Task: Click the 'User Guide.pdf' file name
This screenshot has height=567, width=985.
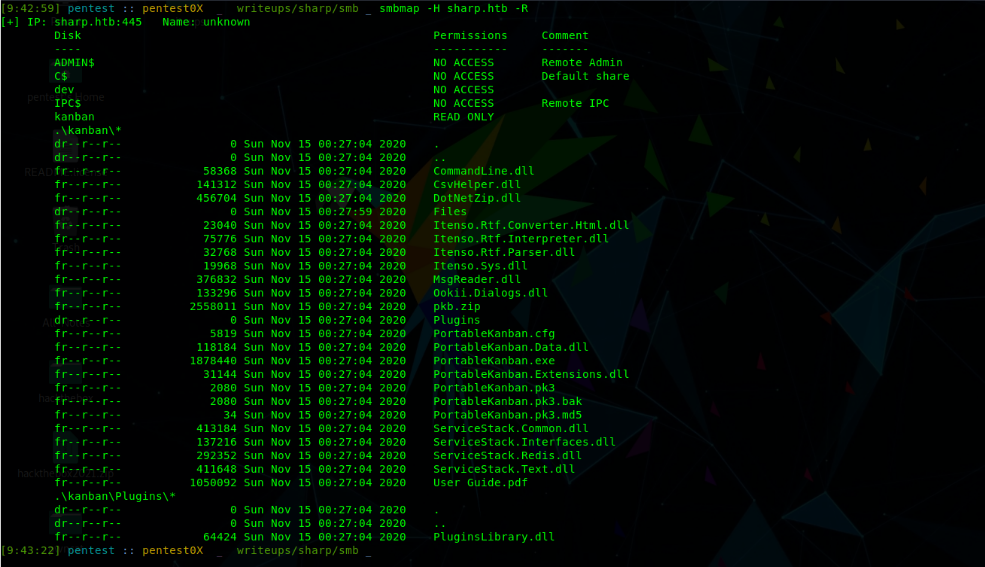Action: click(480, 483)
